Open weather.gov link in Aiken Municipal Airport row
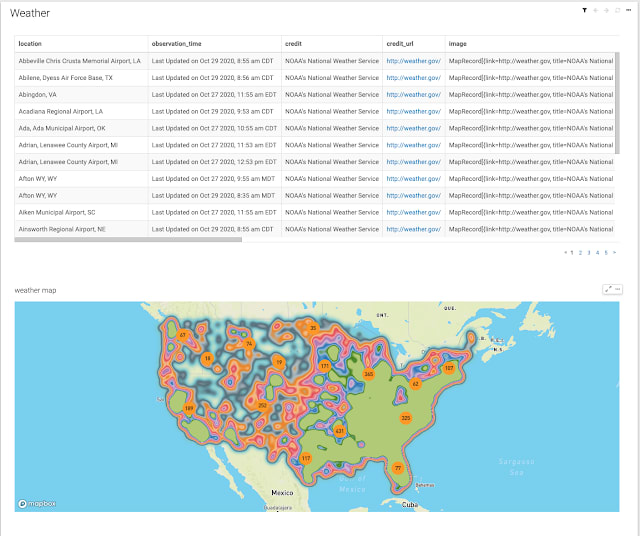640x536 pixels. [x=413, y=212]
